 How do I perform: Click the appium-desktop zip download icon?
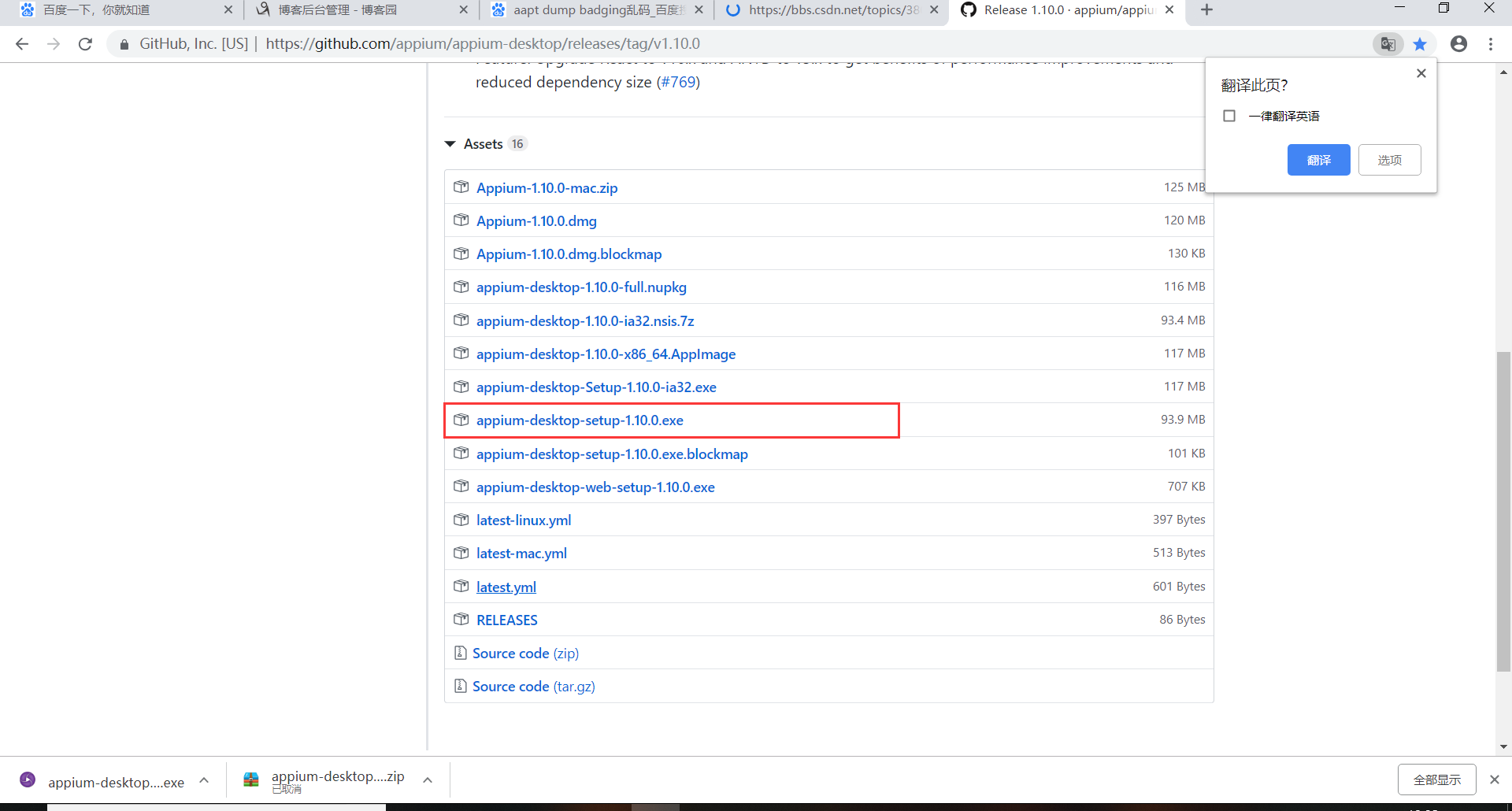point(251,780)
